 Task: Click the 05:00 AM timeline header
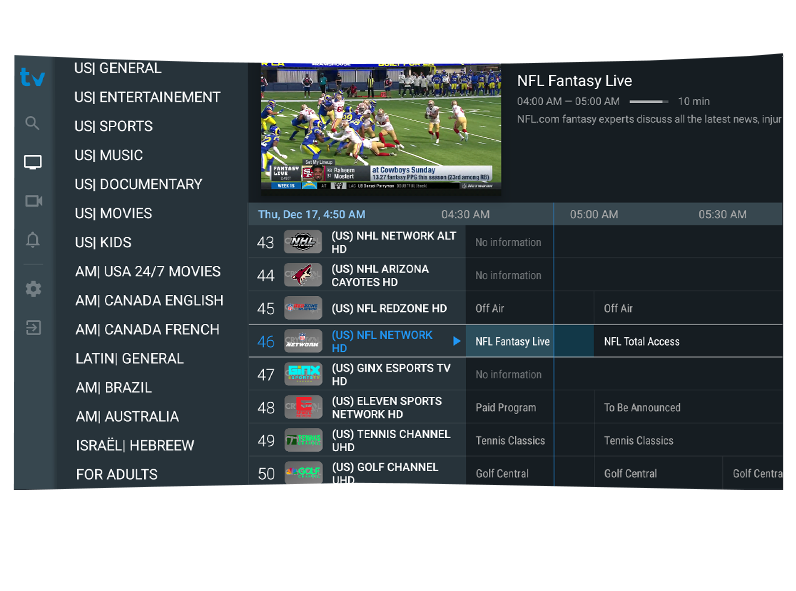(x=594, y=214)
